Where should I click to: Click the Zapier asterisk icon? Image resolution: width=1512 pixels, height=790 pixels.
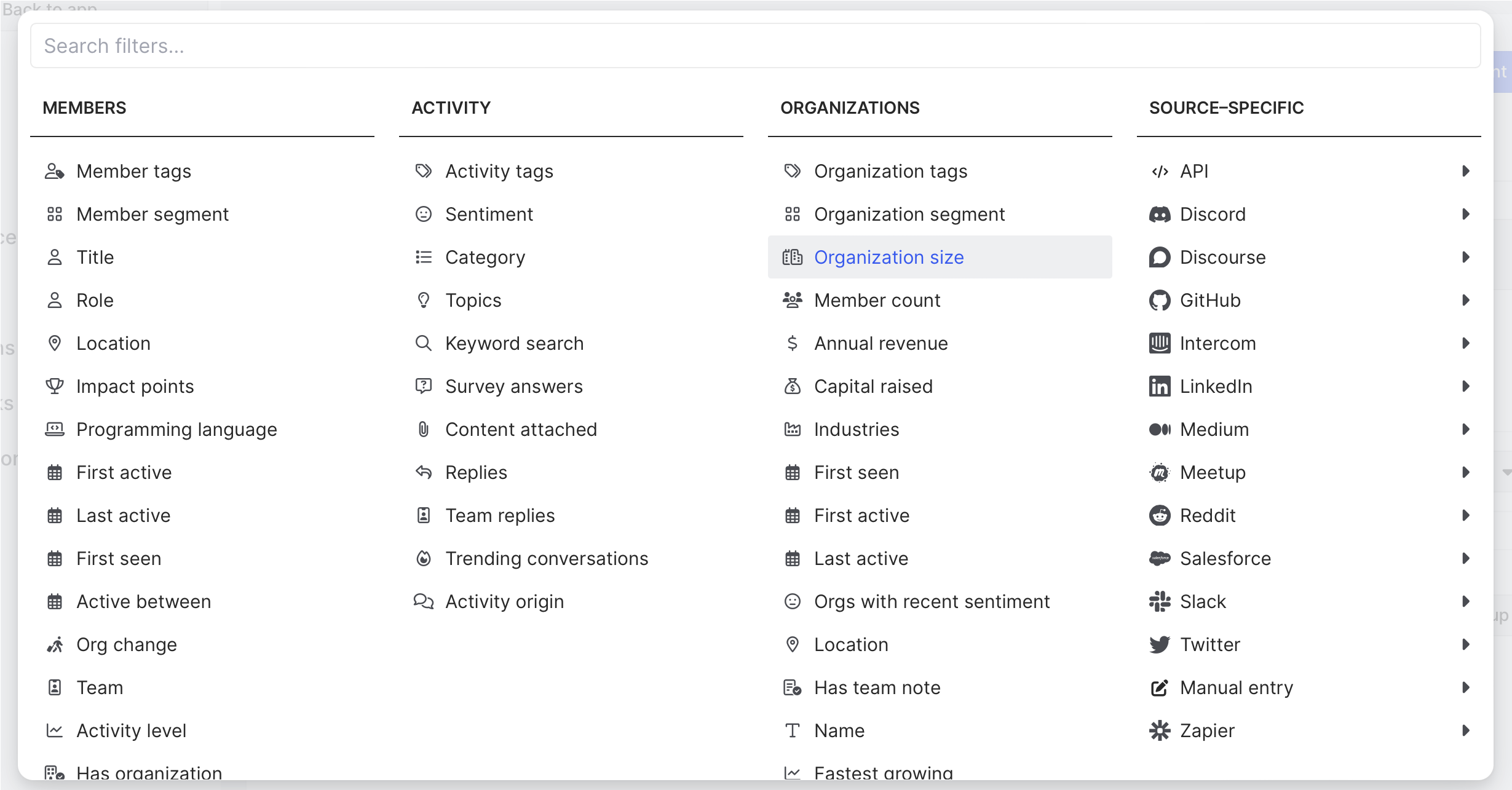[1160, 731]
